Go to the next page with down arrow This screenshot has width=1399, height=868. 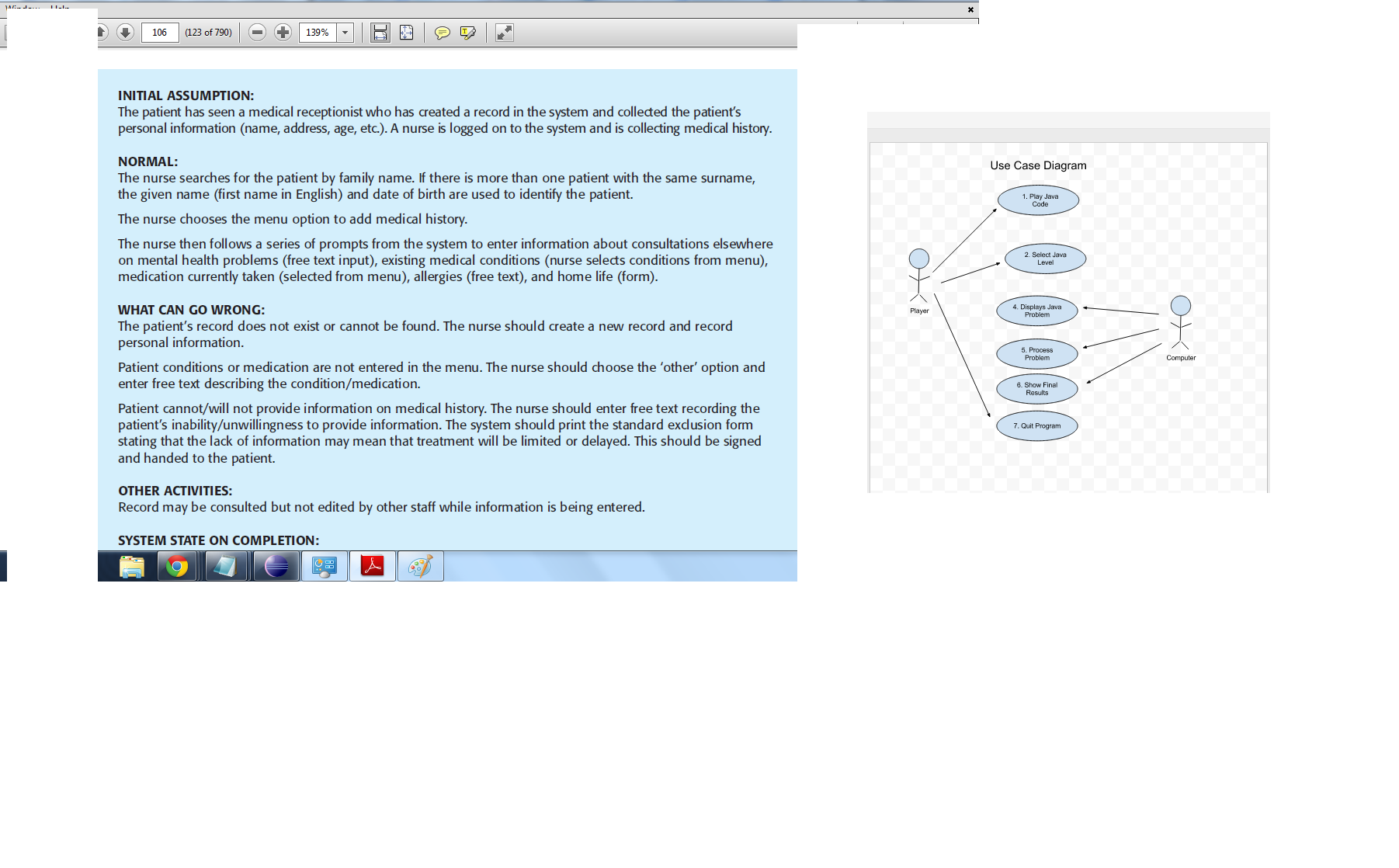point(125,33)
